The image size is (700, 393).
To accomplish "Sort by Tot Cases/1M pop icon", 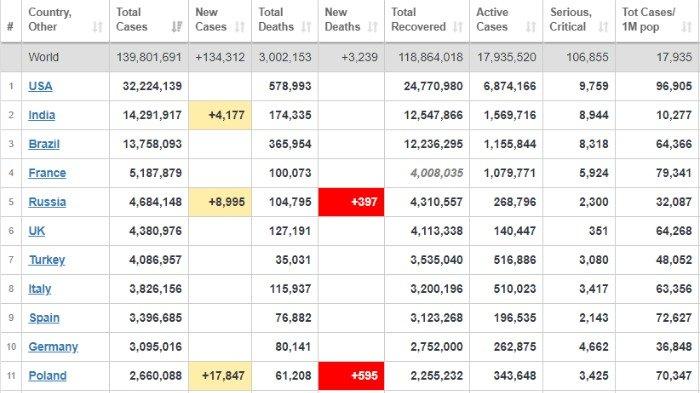I will pyautogui.click(x=687, y=27).
